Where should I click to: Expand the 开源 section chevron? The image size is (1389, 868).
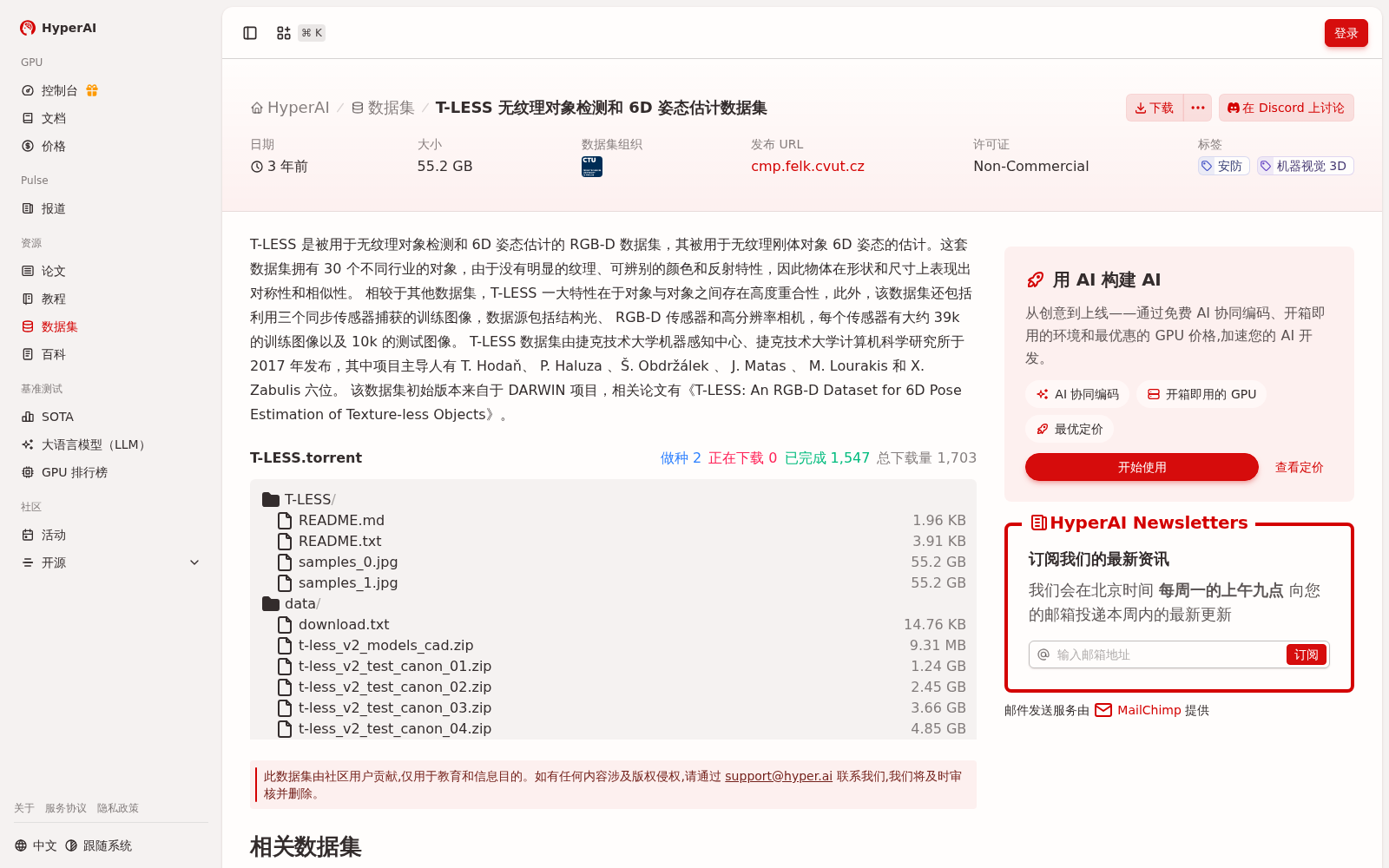point(194,562)
